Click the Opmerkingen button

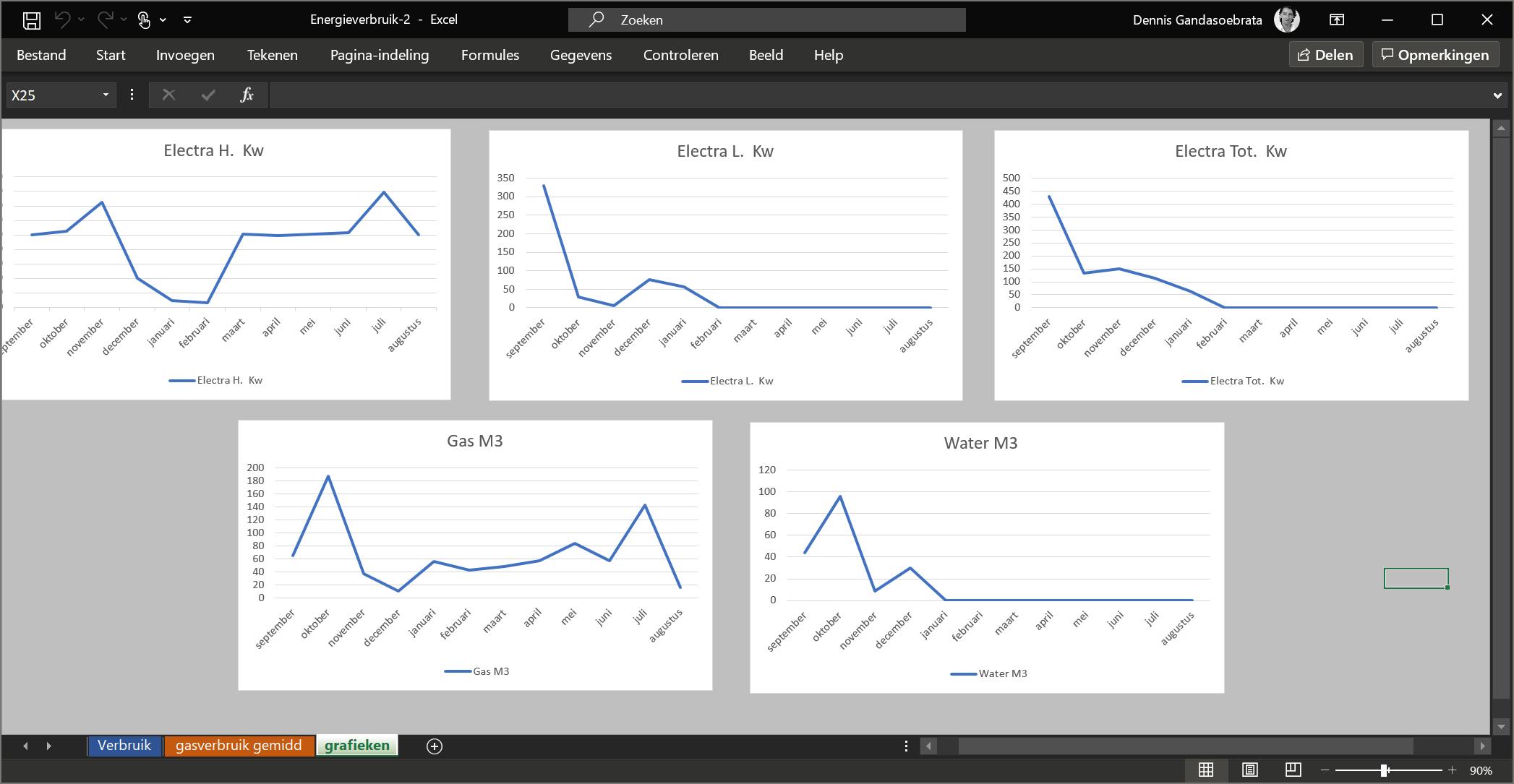point(1434,54)
